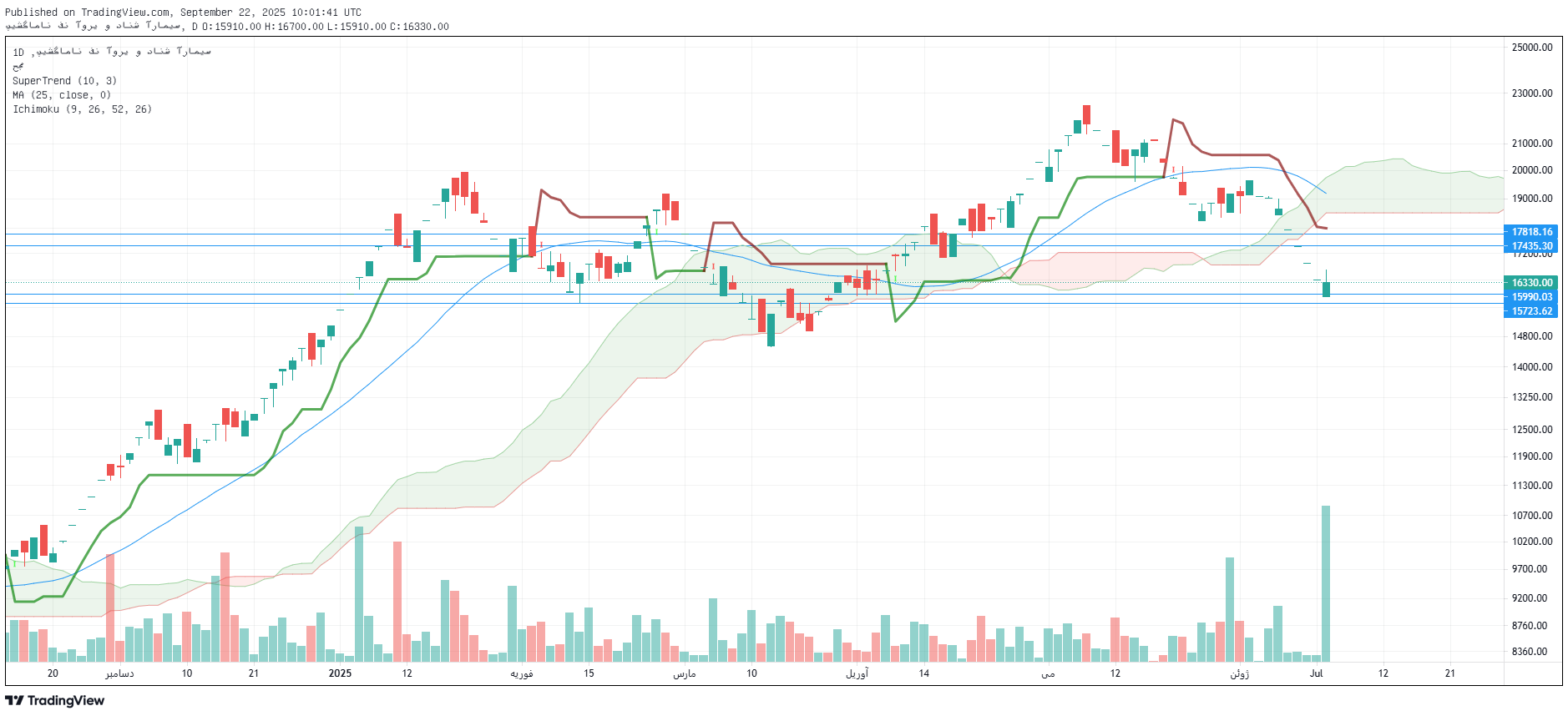Click the 20000.00 price scale label

coord(1531,170)
